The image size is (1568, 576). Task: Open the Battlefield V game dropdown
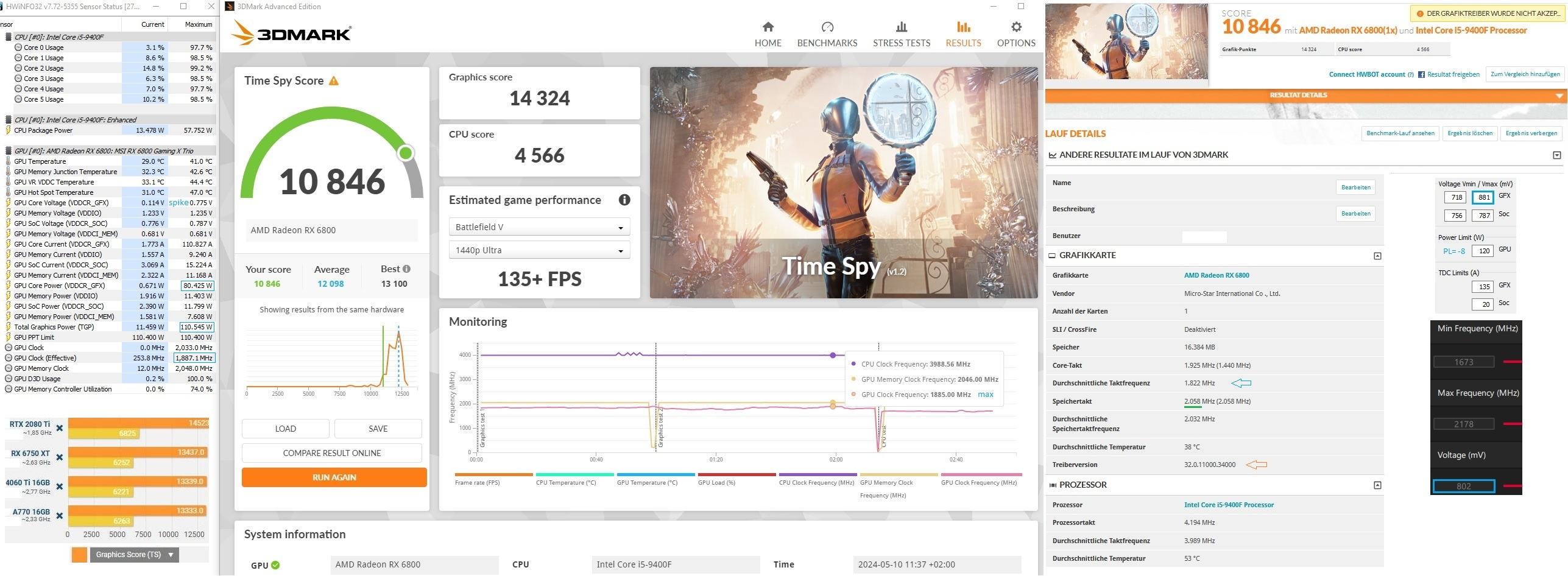click(539, 227)
